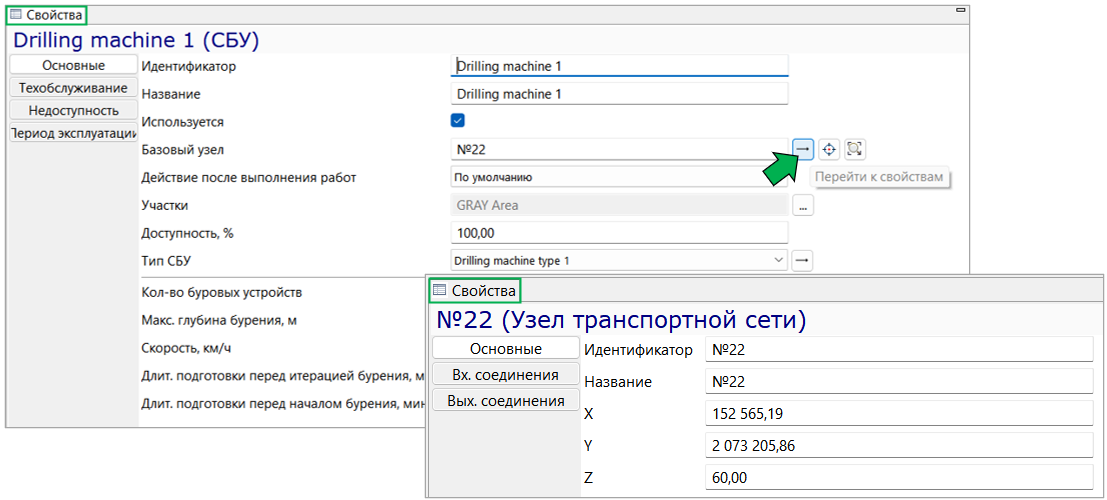Click the Drilling machine 1 (СБУ) title

[x=136, y=40]
